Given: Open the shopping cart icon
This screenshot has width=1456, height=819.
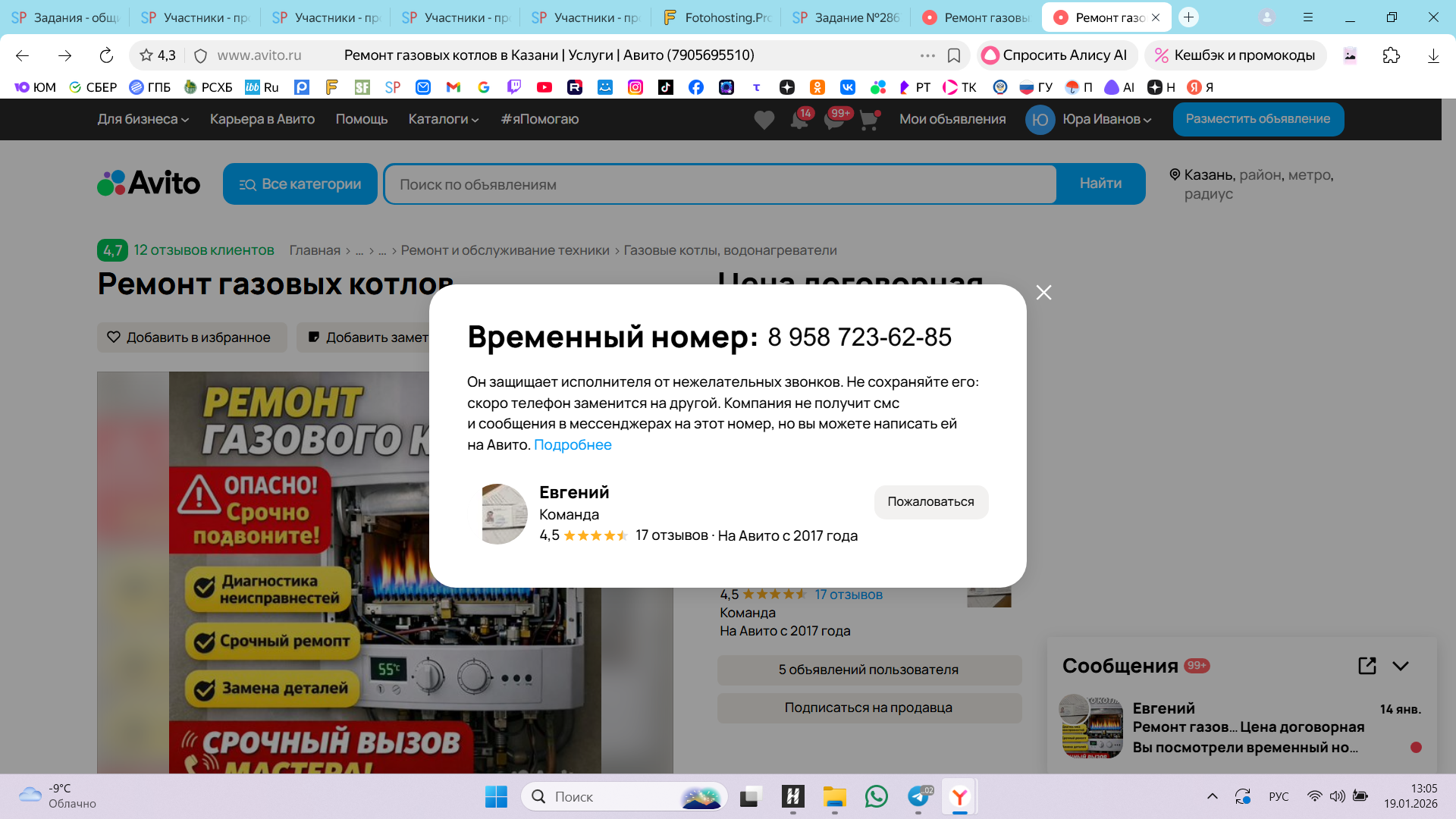Looking at the screenshot, I should 869,120.
